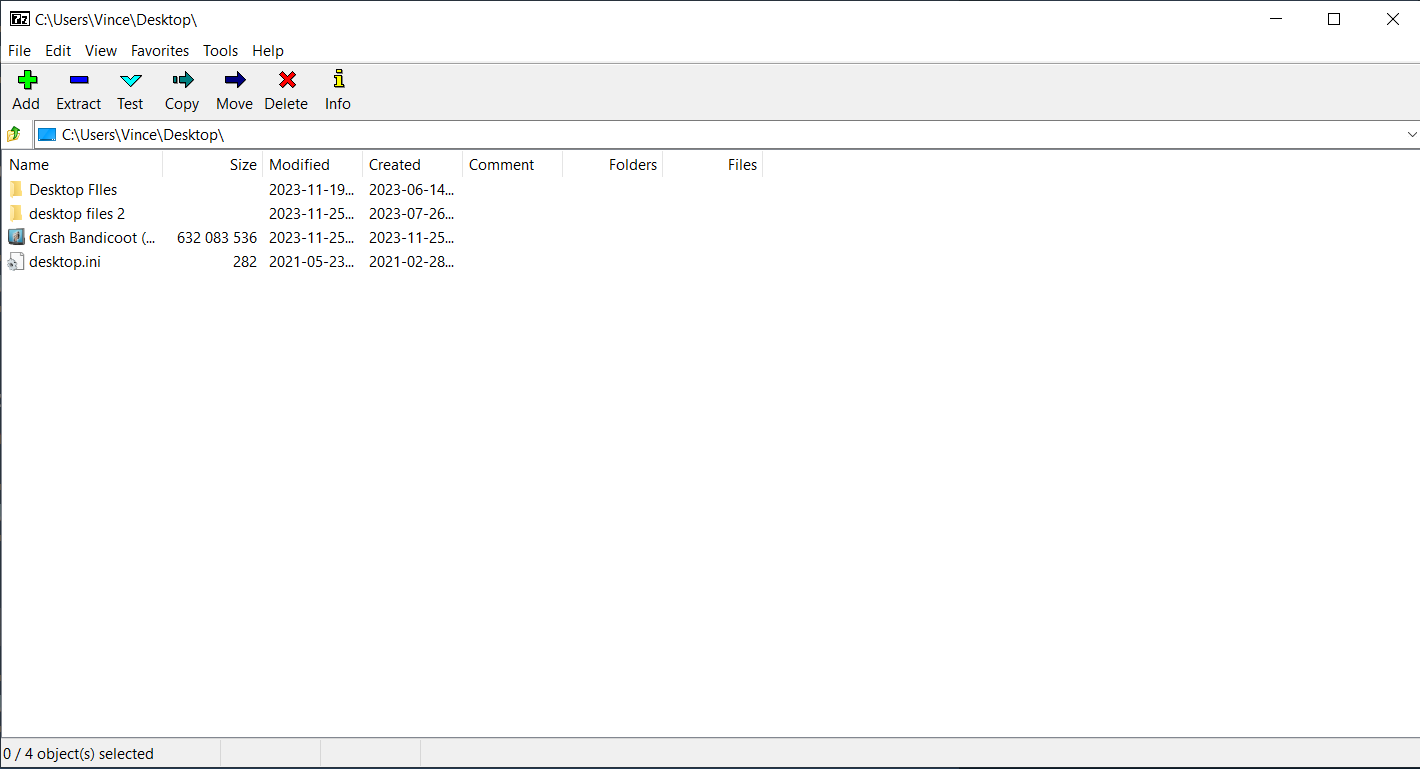Image resolution: width=1420 pixels, height=769 pixels.
Task: Open the File menu
Action: 19,50
